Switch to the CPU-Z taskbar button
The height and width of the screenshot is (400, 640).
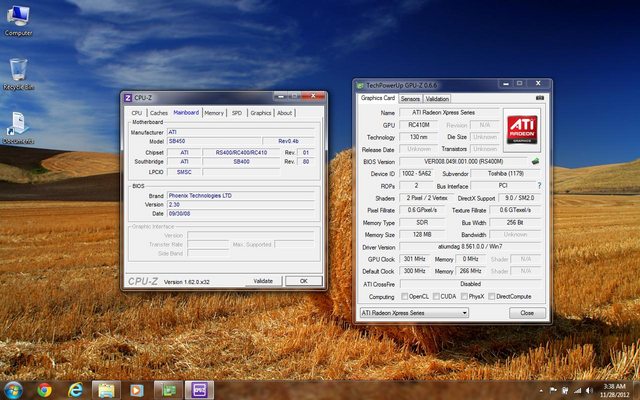(199, 390)
